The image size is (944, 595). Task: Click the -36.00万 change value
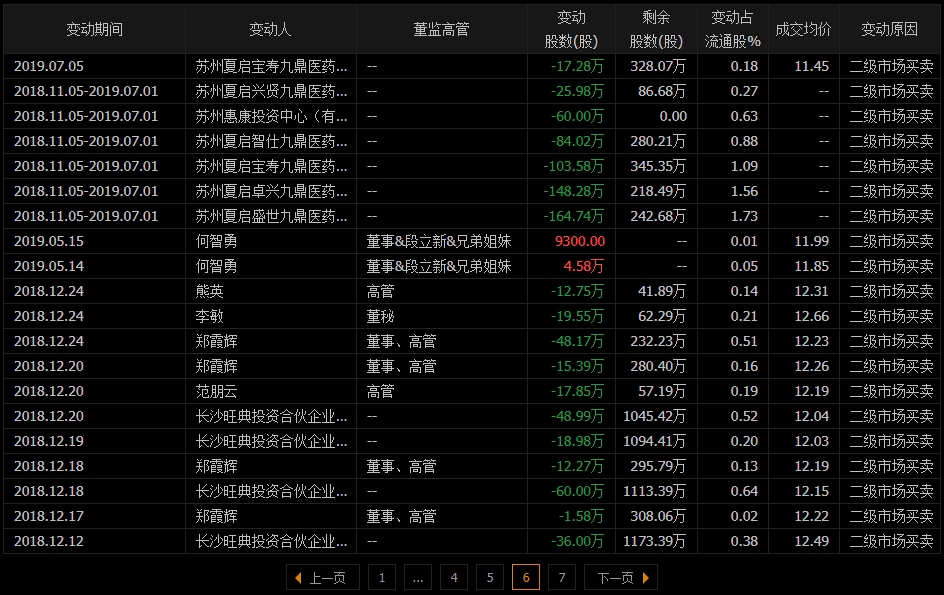click(x=577, y=541)
